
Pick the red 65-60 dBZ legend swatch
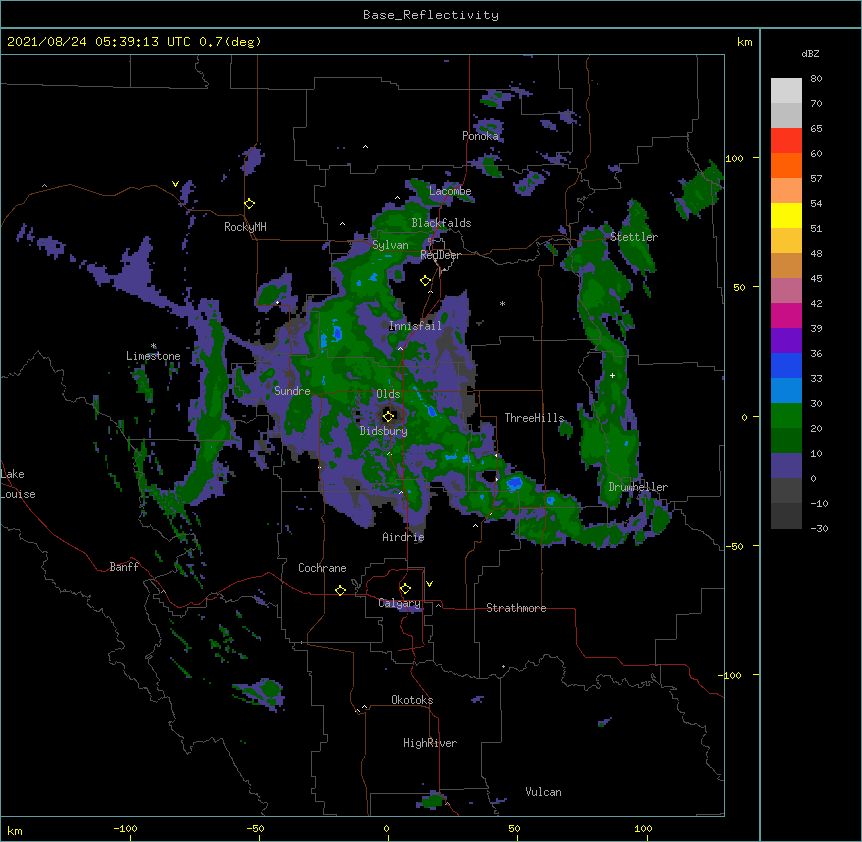[x=786, y=141]
